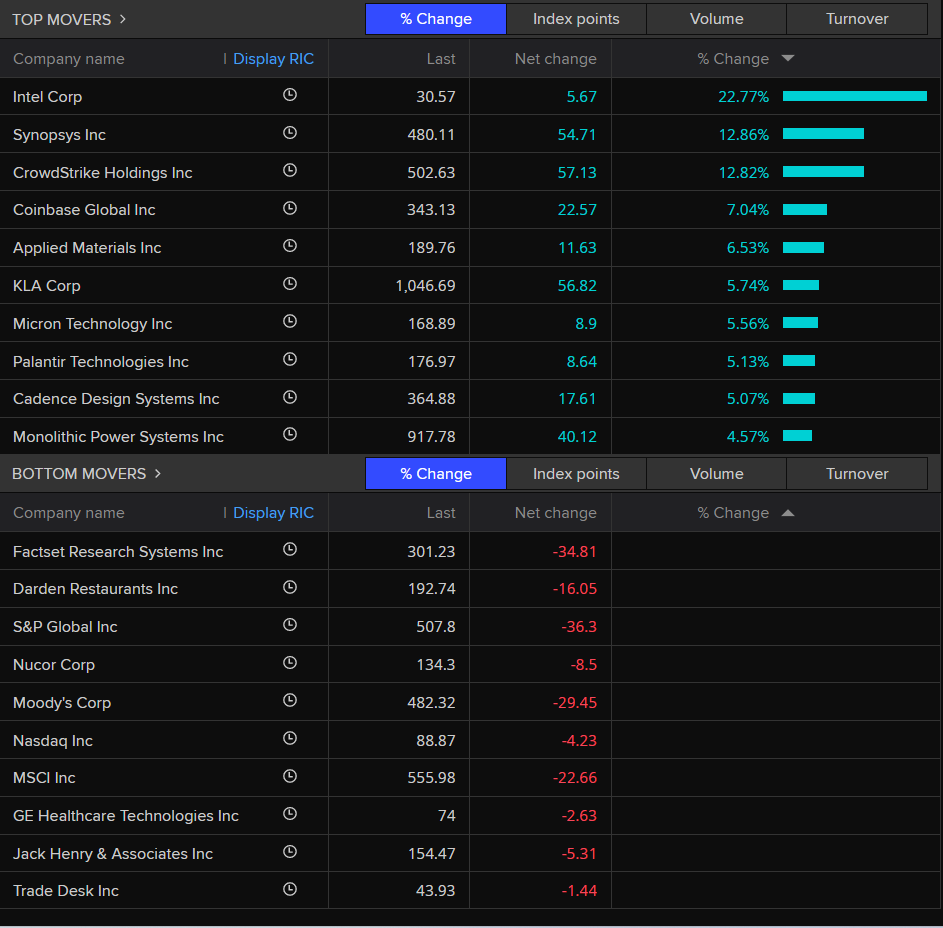Select Turnover tab in Top Movers
943x928 pixels.
pyautogui.click(x=857, y=19)
